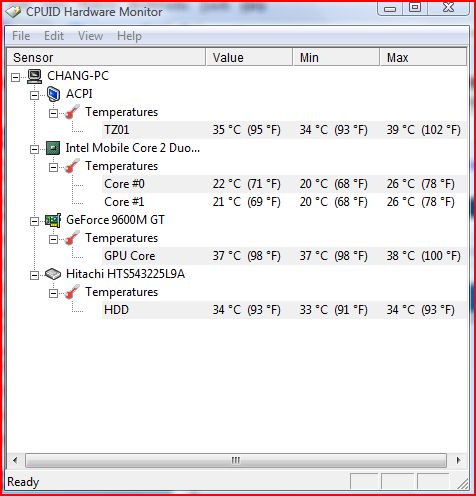
Task: Click TZ01 value 35 °C (95 °F)
Action: 247,130
